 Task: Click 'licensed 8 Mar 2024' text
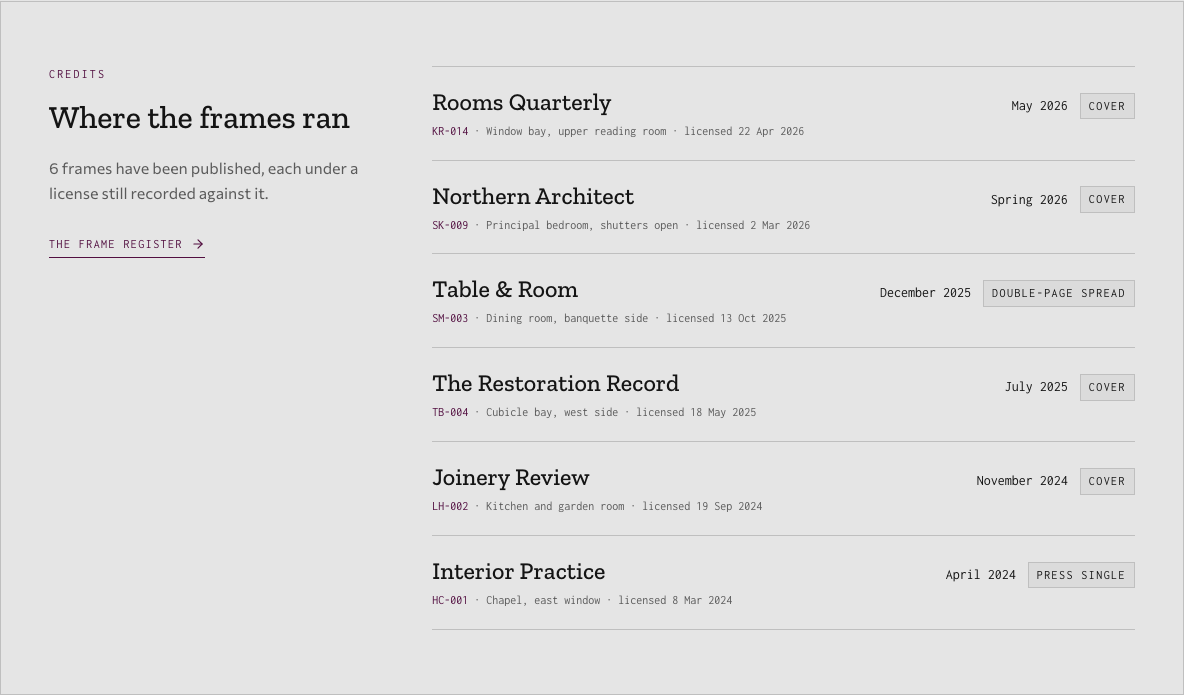pos(675,601)
